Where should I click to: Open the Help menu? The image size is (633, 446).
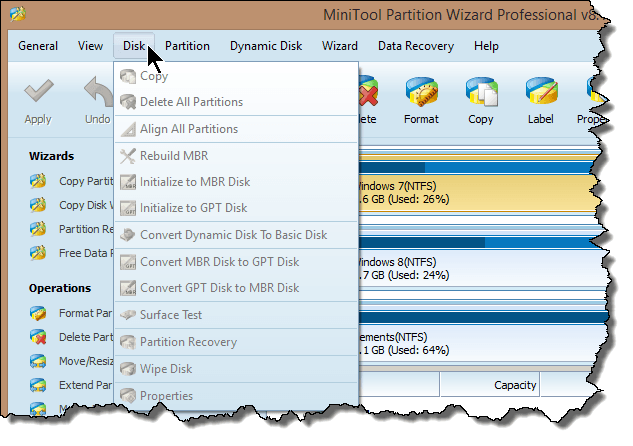pos(486,46)
